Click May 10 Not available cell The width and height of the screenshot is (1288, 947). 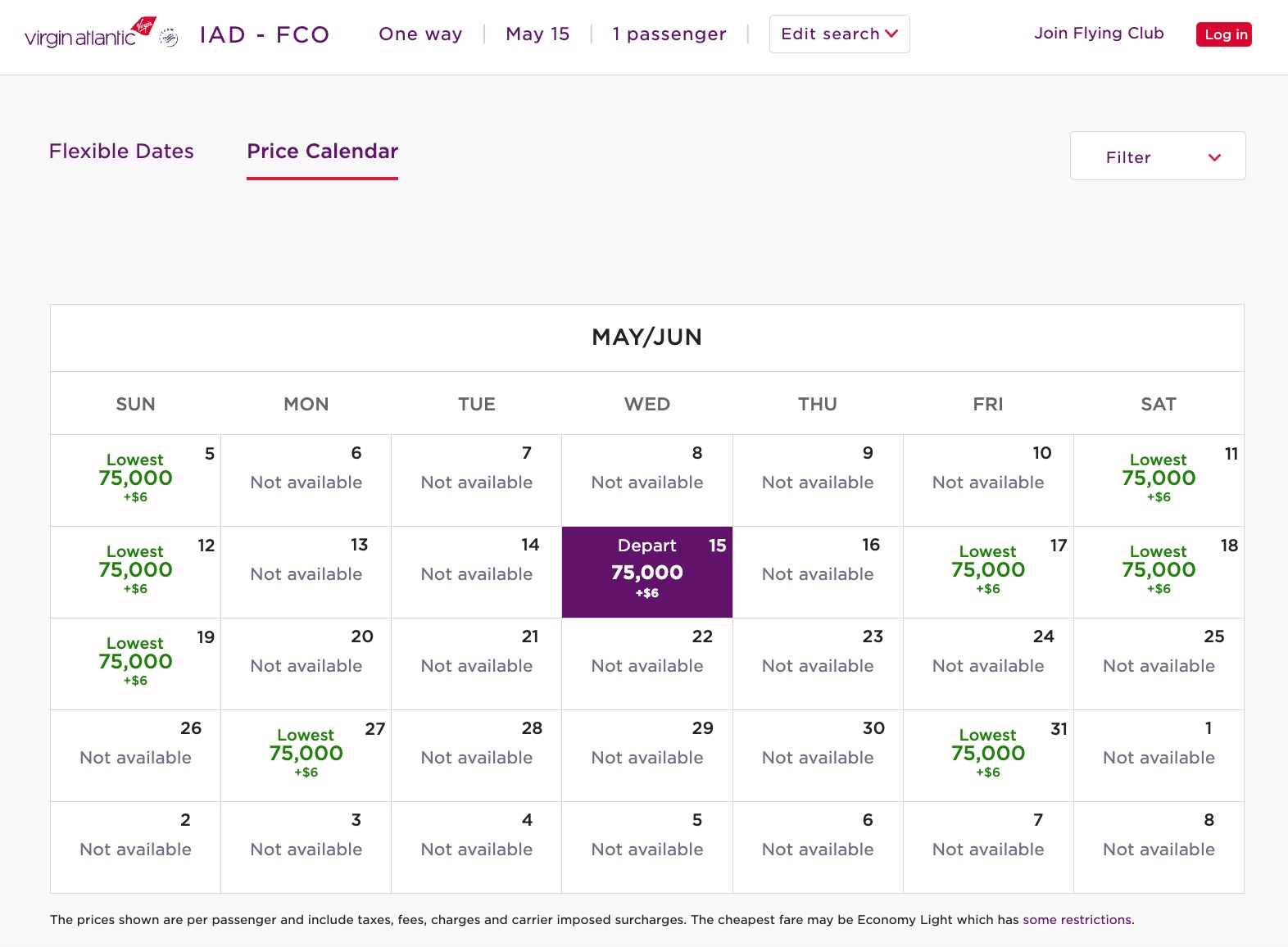click(988, 481)
